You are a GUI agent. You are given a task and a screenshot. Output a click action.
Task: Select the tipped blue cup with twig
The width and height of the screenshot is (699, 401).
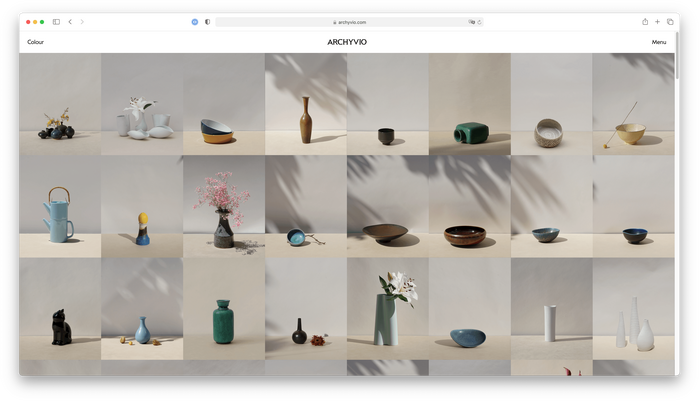point(306,206)
